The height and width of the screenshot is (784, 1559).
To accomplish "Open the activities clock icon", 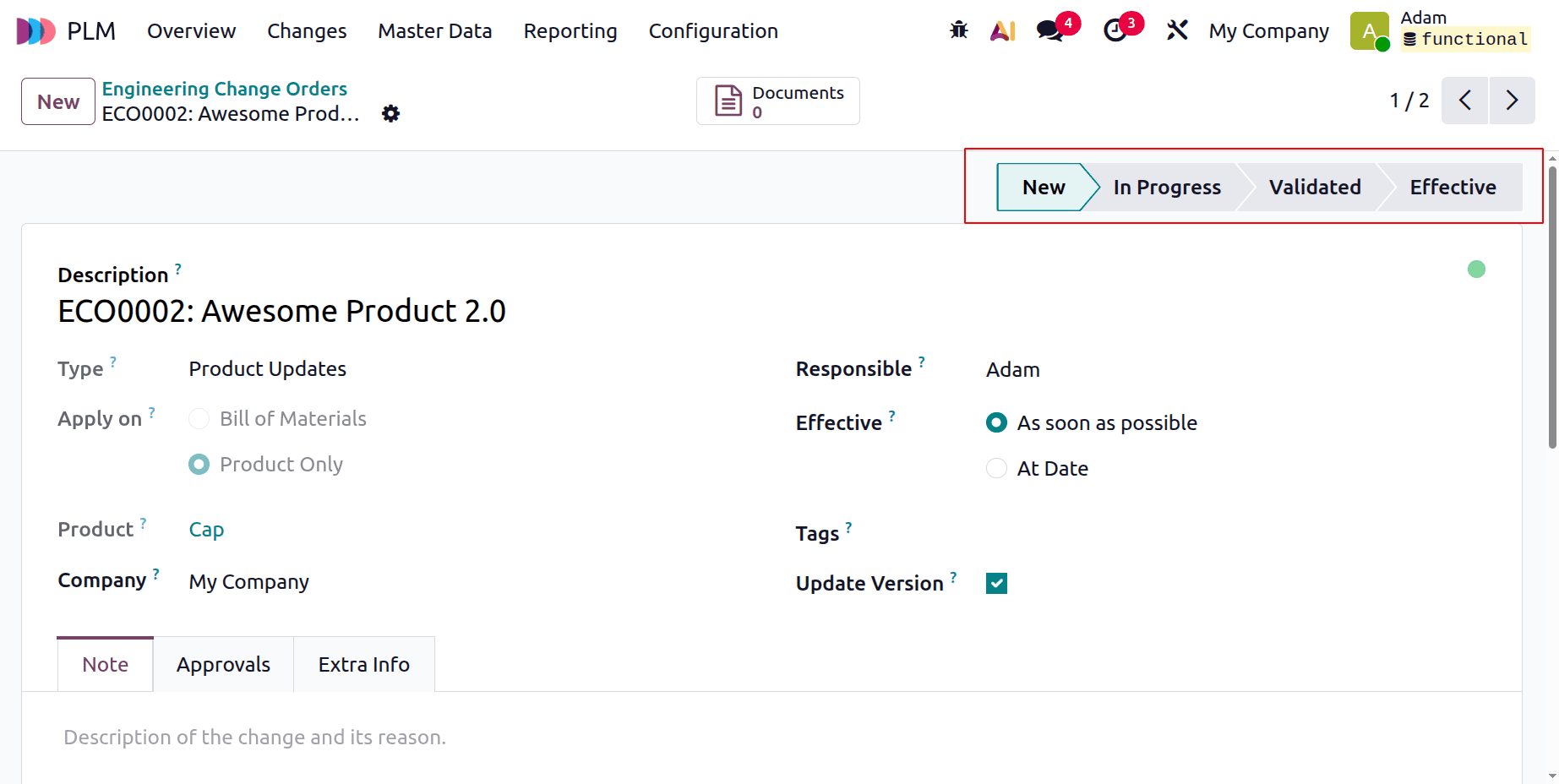I will coord(1115,30).
